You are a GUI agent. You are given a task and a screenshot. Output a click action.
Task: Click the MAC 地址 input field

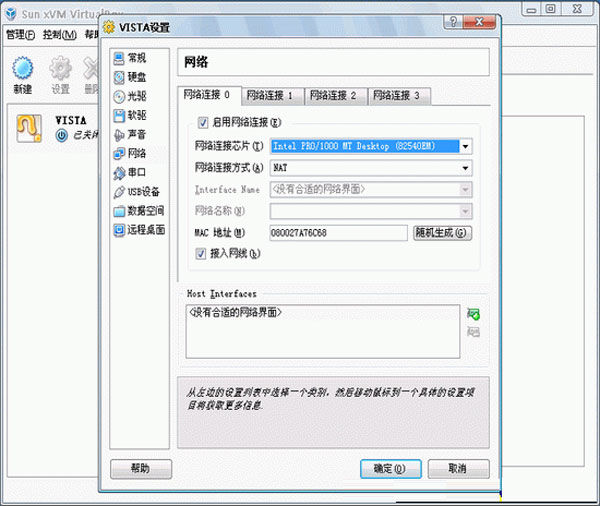pos(338,233)
